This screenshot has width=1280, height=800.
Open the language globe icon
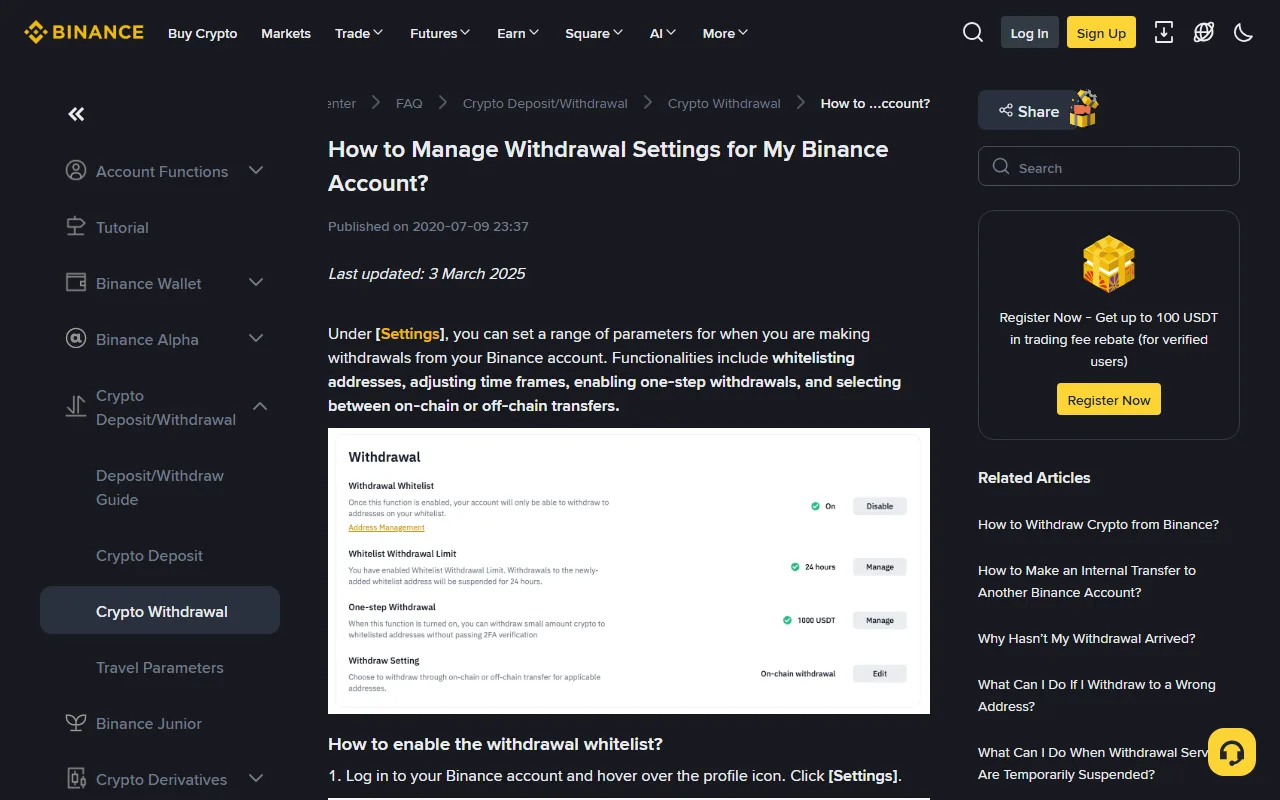coord(1204,33)
